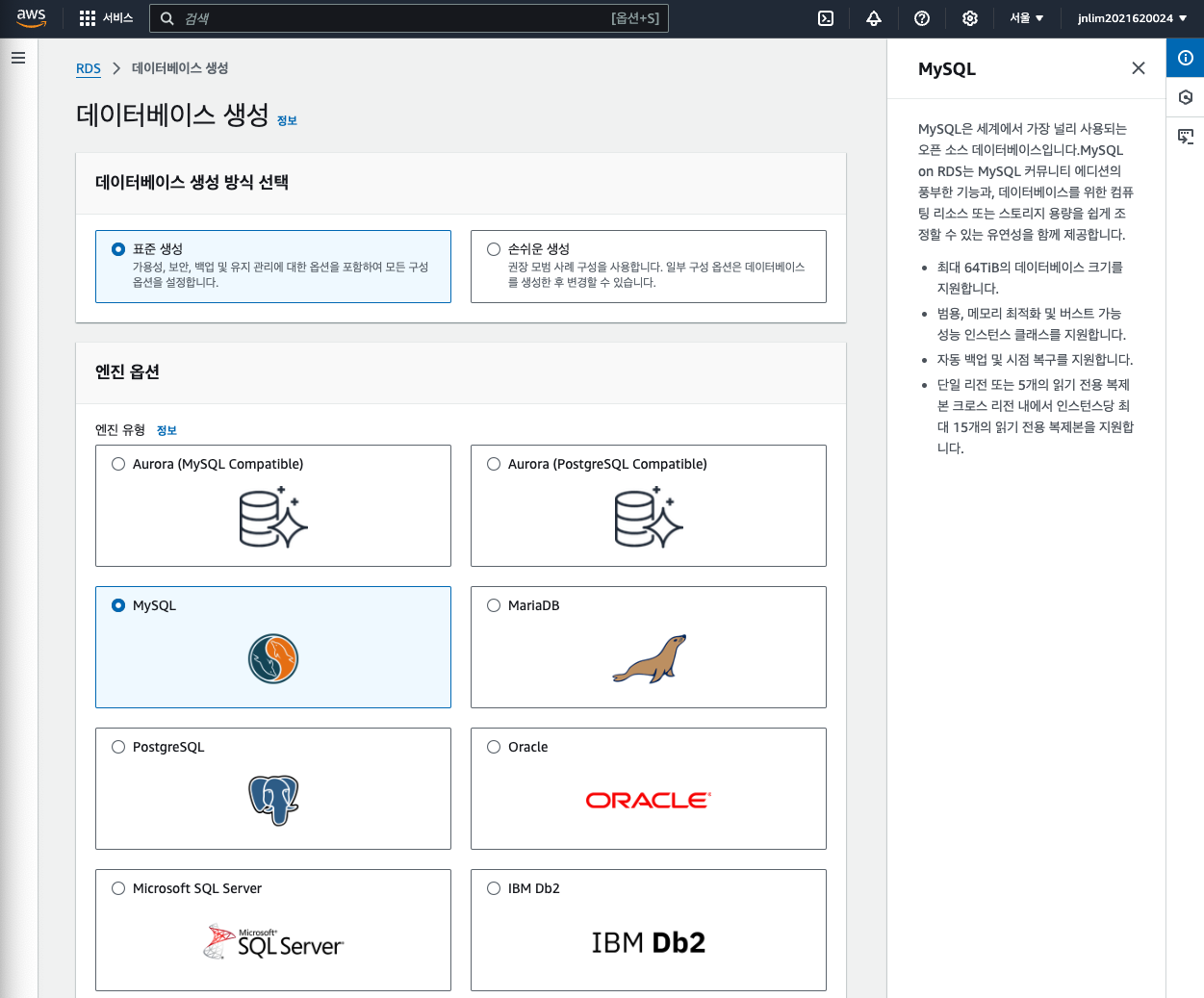Image resolution: width=1204 pixels, height=998 pixels.
Task: Click the MySQL title in info panel
Action: 947,68
